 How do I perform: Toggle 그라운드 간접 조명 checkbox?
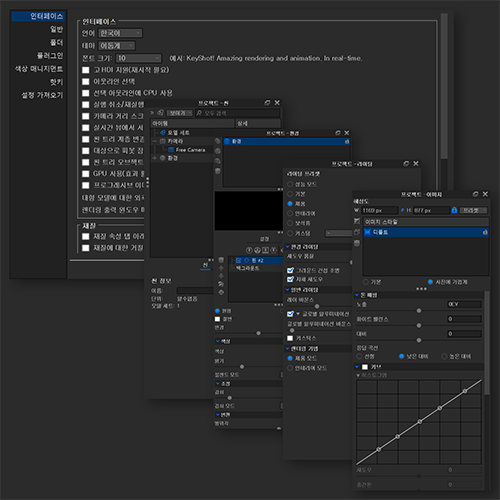pos(290,270)
